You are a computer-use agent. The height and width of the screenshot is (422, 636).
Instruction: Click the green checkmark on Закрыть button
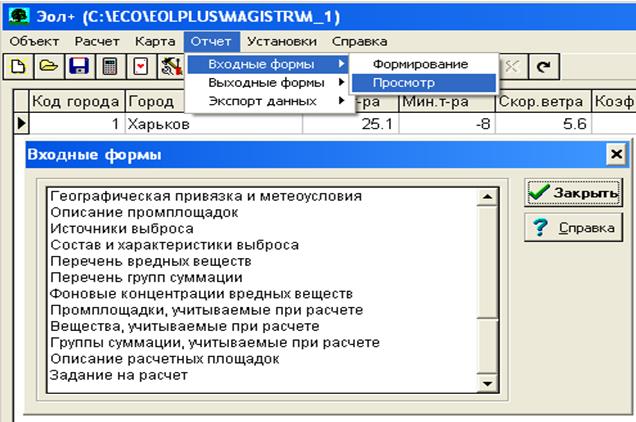click(540, 193)
